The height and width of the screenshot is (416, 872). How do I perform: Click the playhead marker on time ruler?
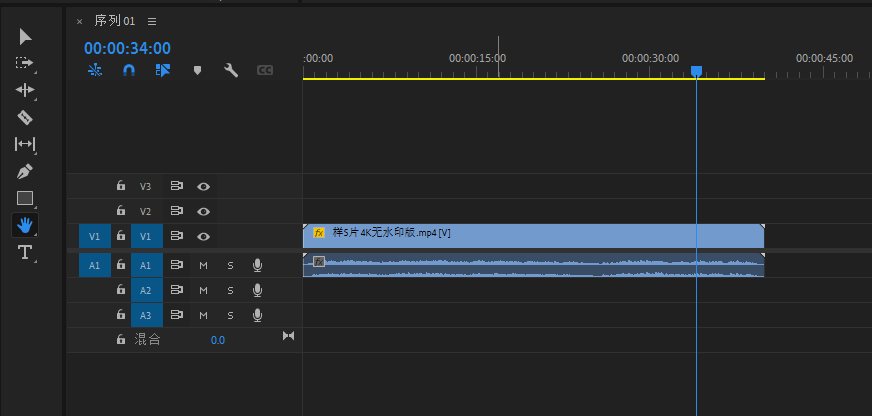point(697,71)
